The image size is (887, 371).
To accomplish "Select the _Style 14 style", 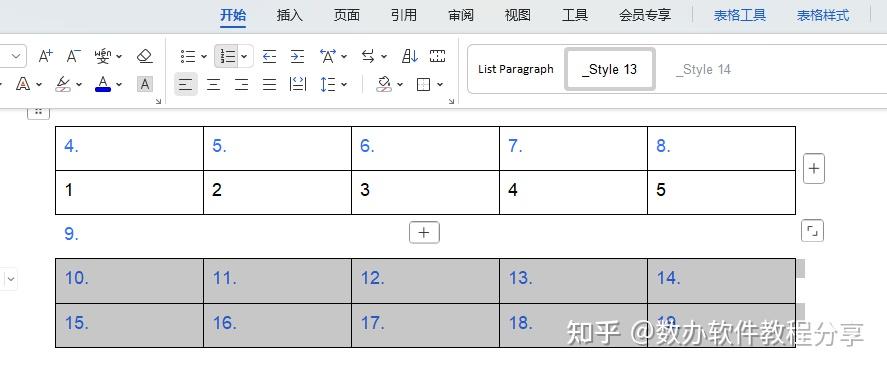I will (704, 69).
